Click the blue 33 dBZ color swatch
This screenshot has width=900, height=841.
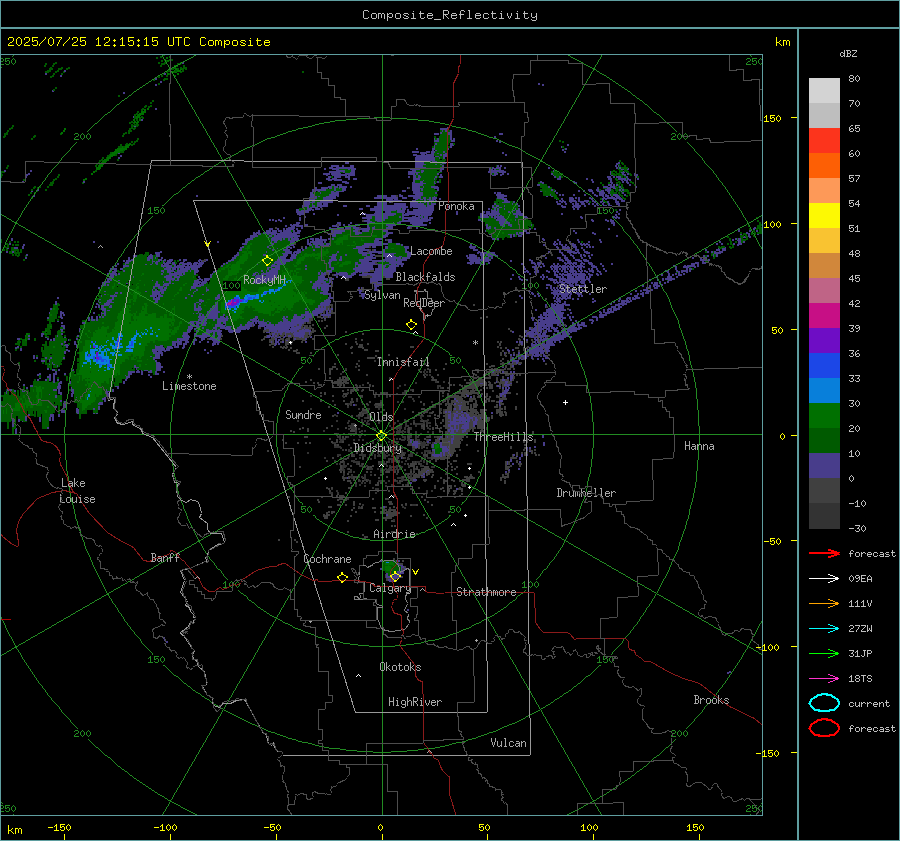[x=824, y=366]
